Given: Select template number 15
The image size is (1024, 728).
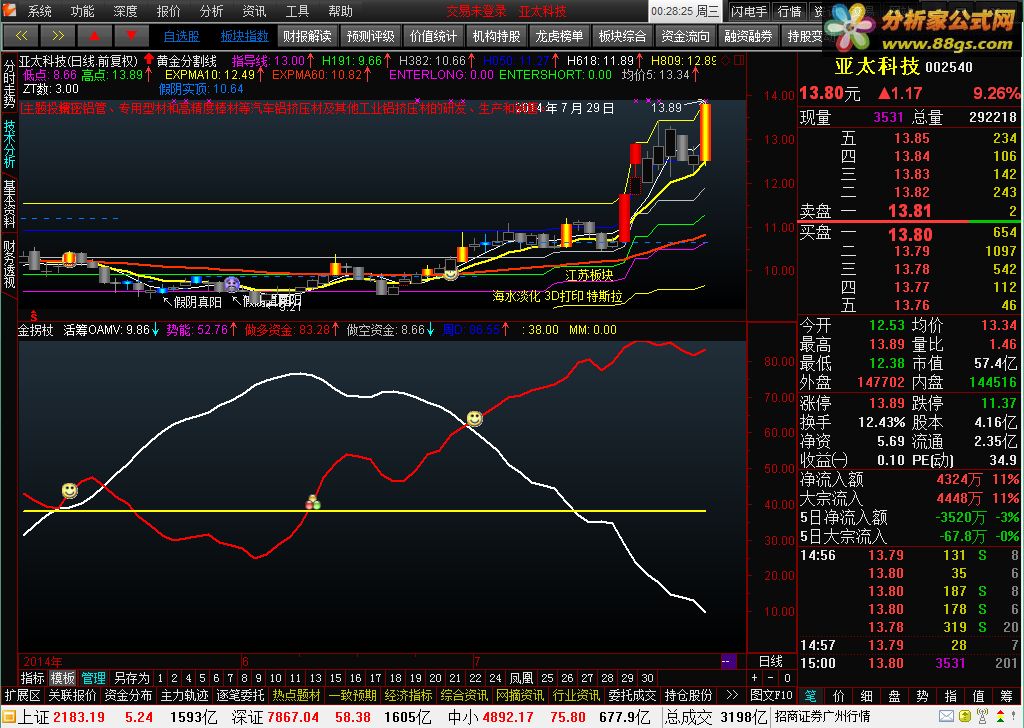Looking at the screenshot, I should 336,678.
